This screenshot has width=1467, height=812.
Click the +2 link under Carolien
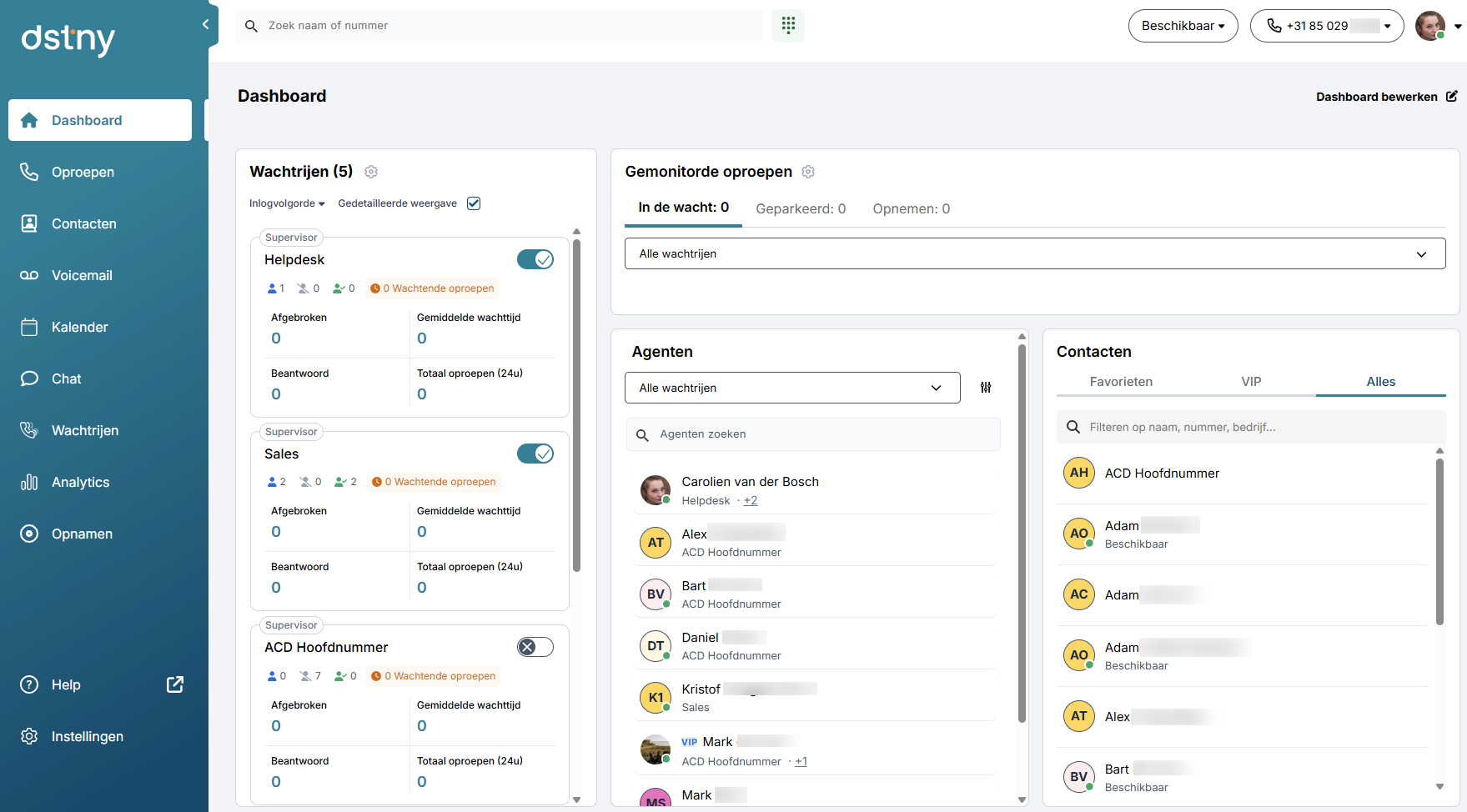pos(751,501)
